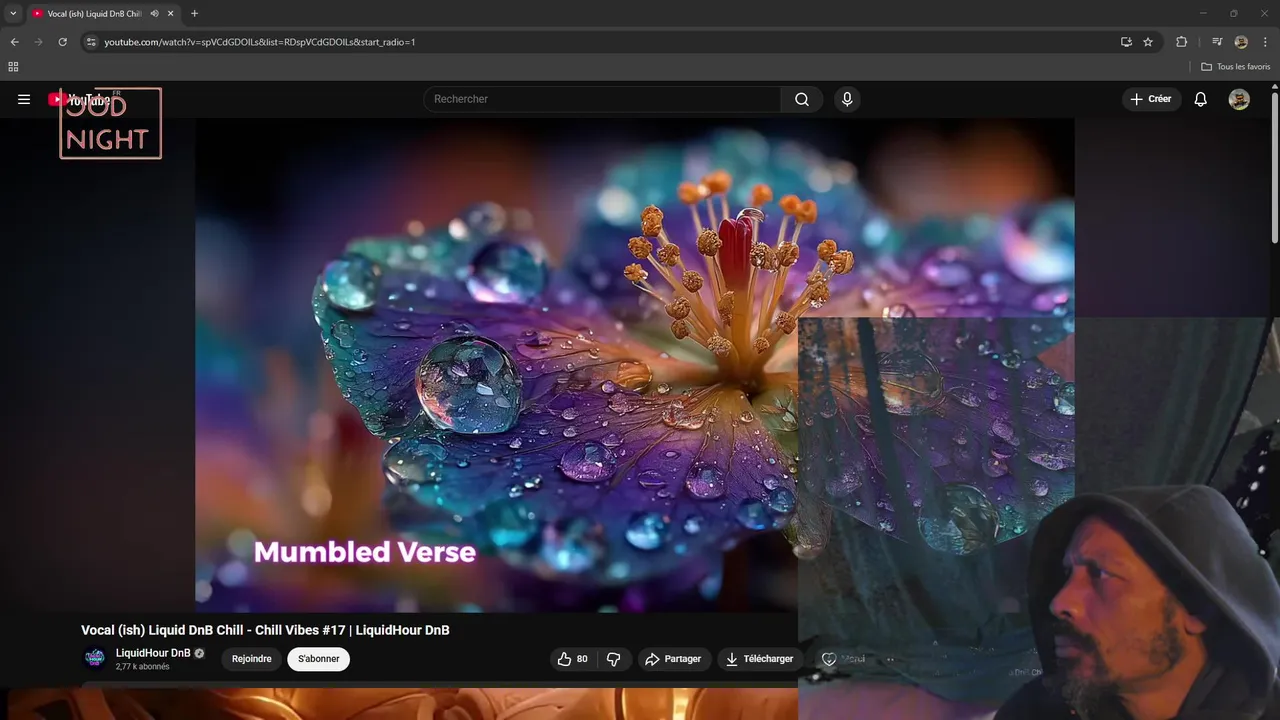View site information icon in address bar

pos(91,42)
